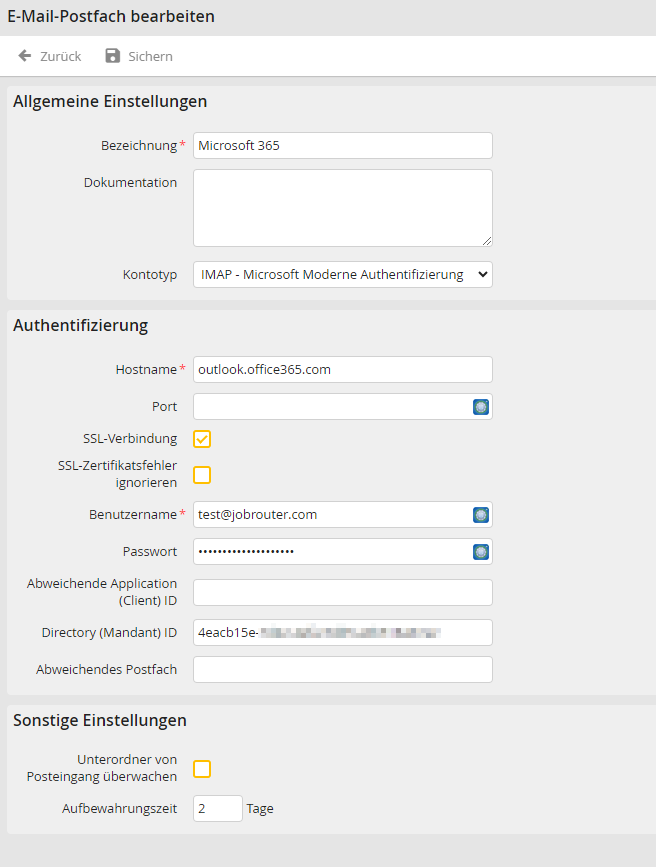Focus the Dokumentation text area
656x867 pixels.
[342, 207]
